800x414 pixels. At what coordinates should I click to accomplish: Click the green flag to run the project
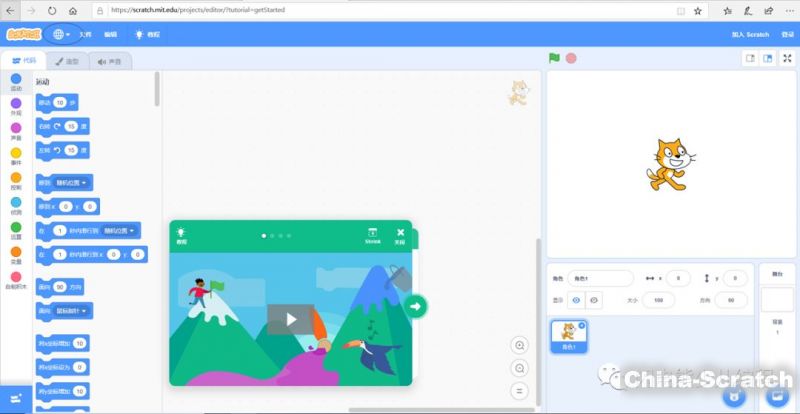click(553, 58)
